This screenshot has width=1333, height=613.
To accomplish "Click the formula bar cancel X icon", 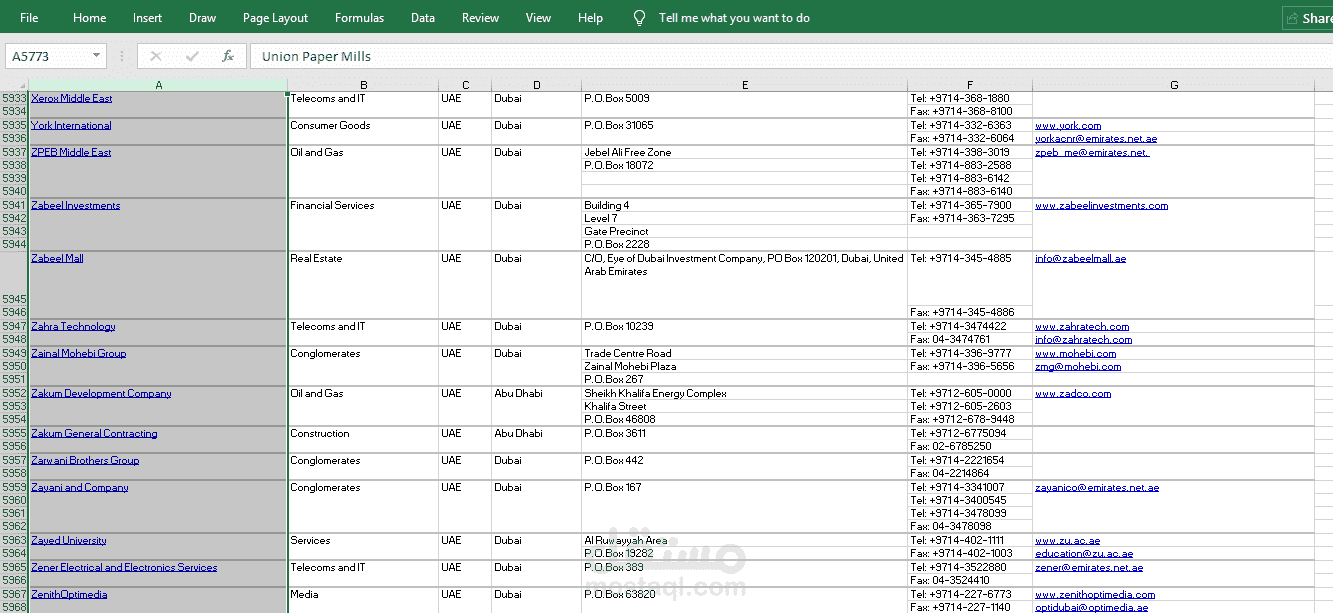I will click(155, 57).
